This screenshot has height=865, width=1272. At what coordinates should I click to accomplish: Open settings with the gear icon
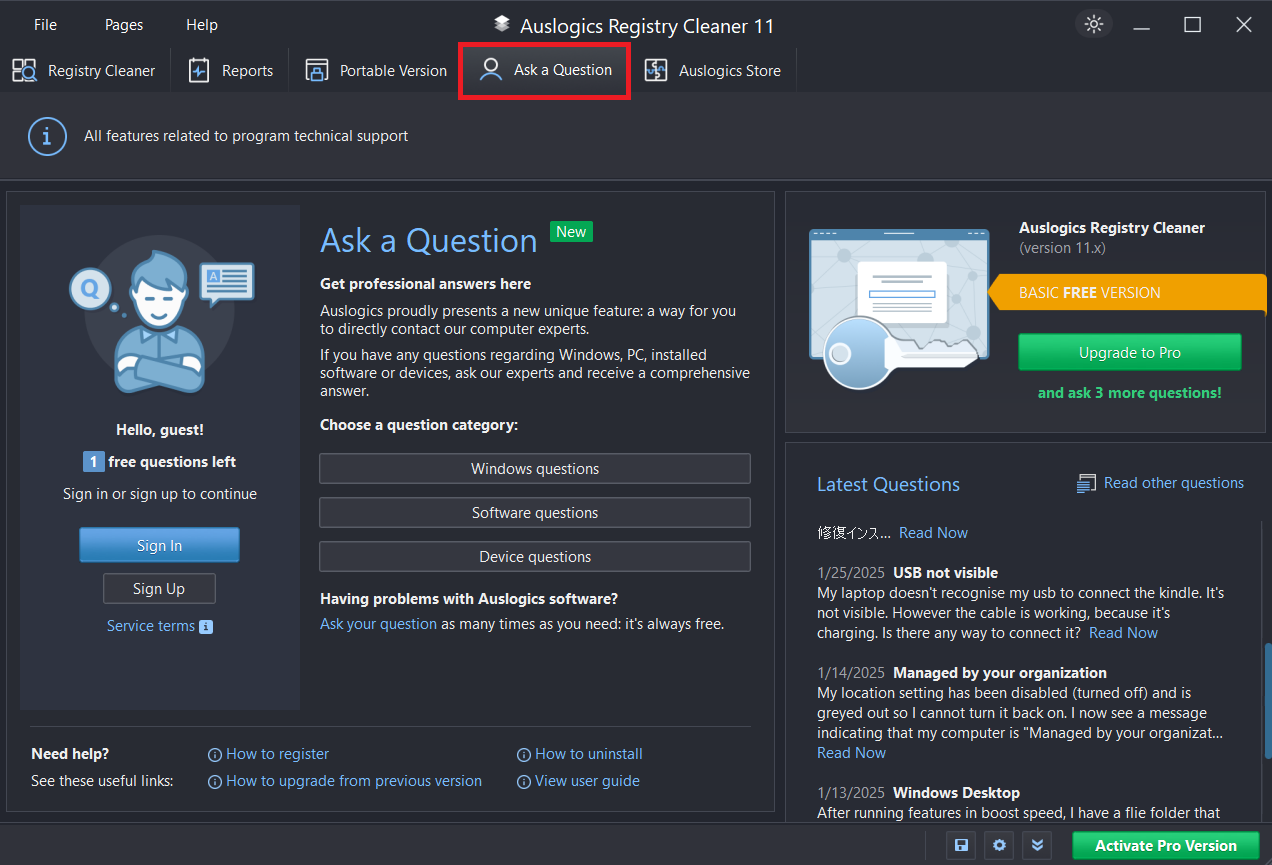click(999, 845)
